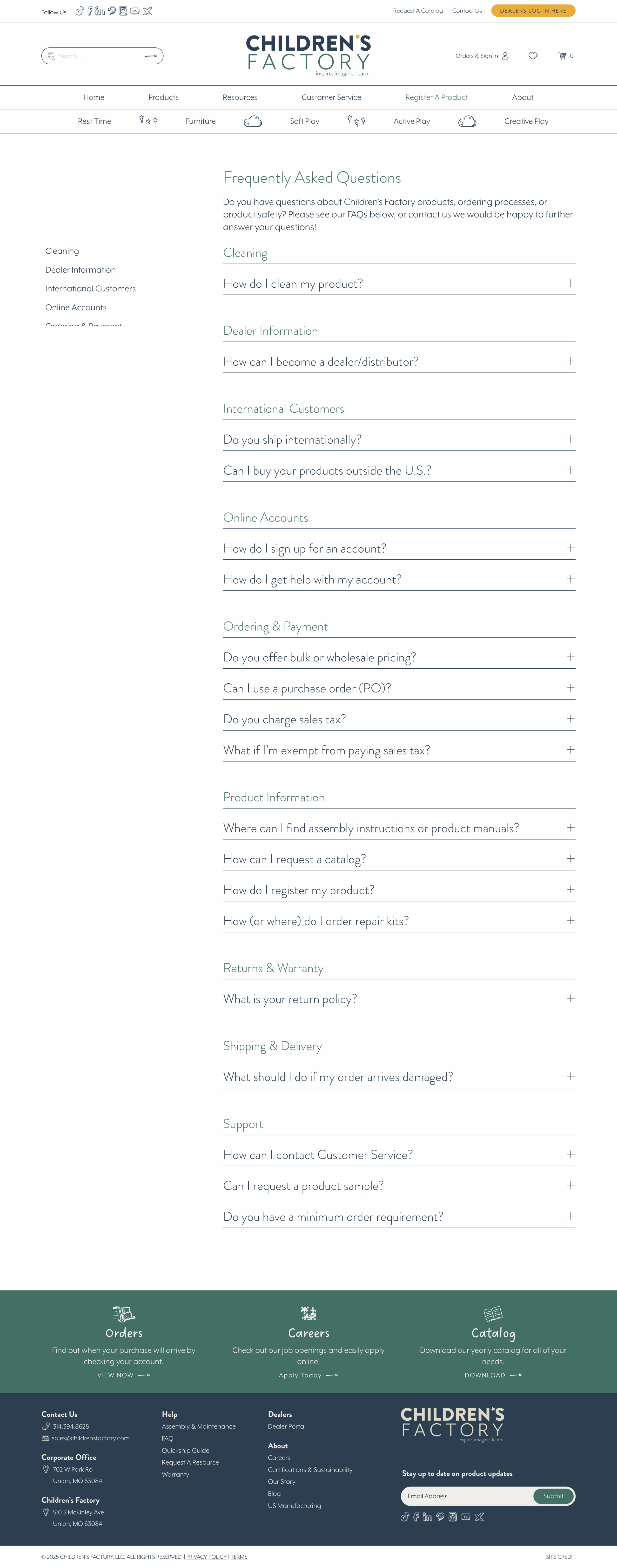Expand "How do I clean my product?"
The image size is (617, 1568).
pyautogui.click(x=570, y=284)
